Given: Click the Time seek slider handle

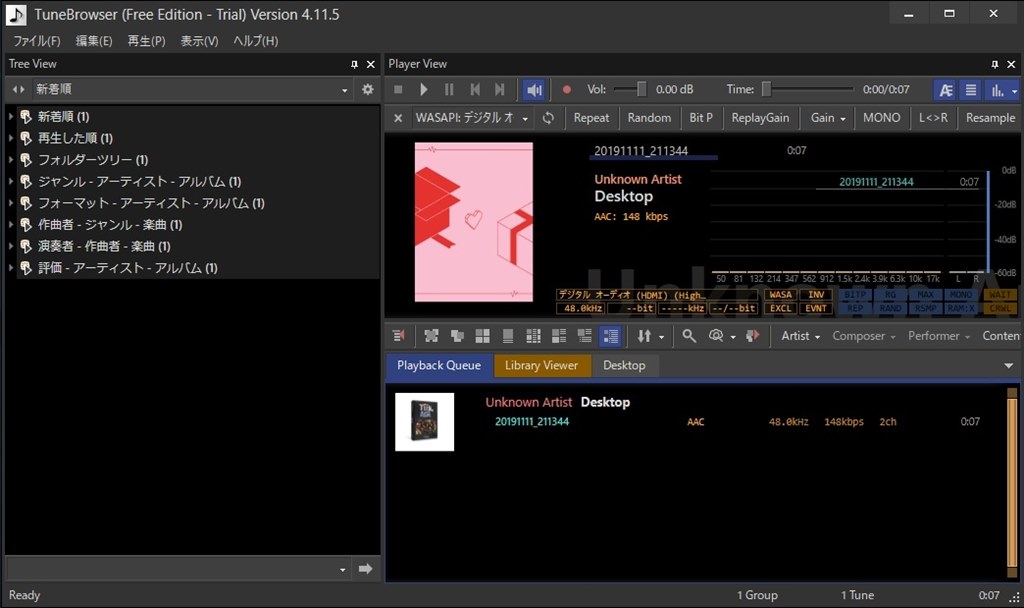Looking at the screenshot, I should click(767, 89).
